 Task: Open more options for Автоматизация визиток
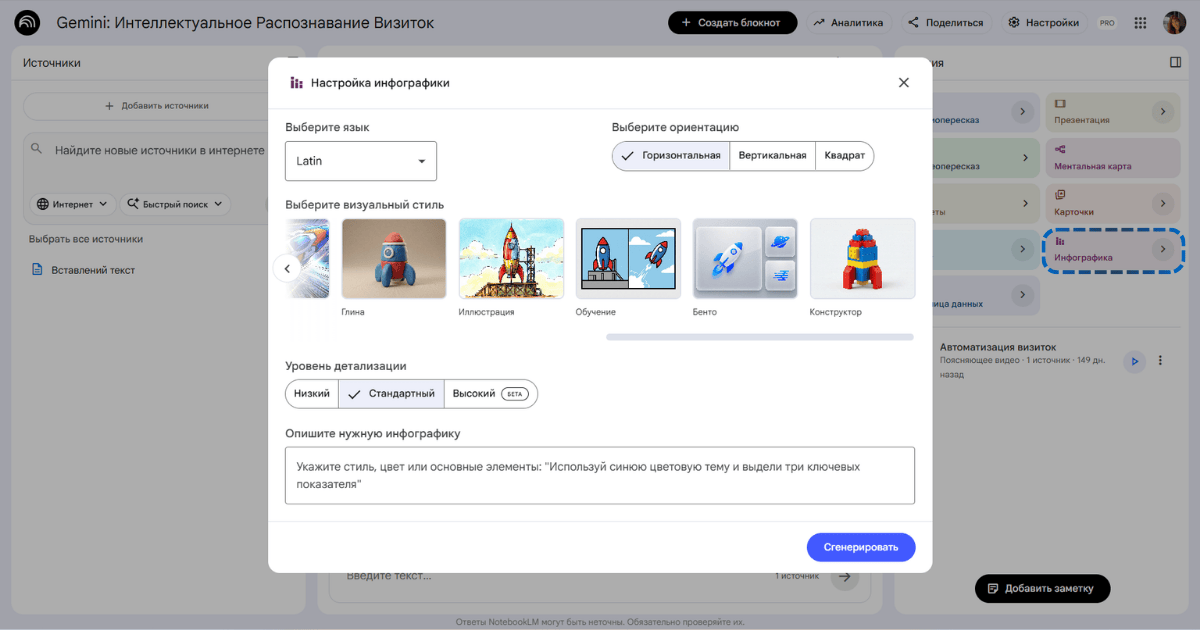(1160, 361)
